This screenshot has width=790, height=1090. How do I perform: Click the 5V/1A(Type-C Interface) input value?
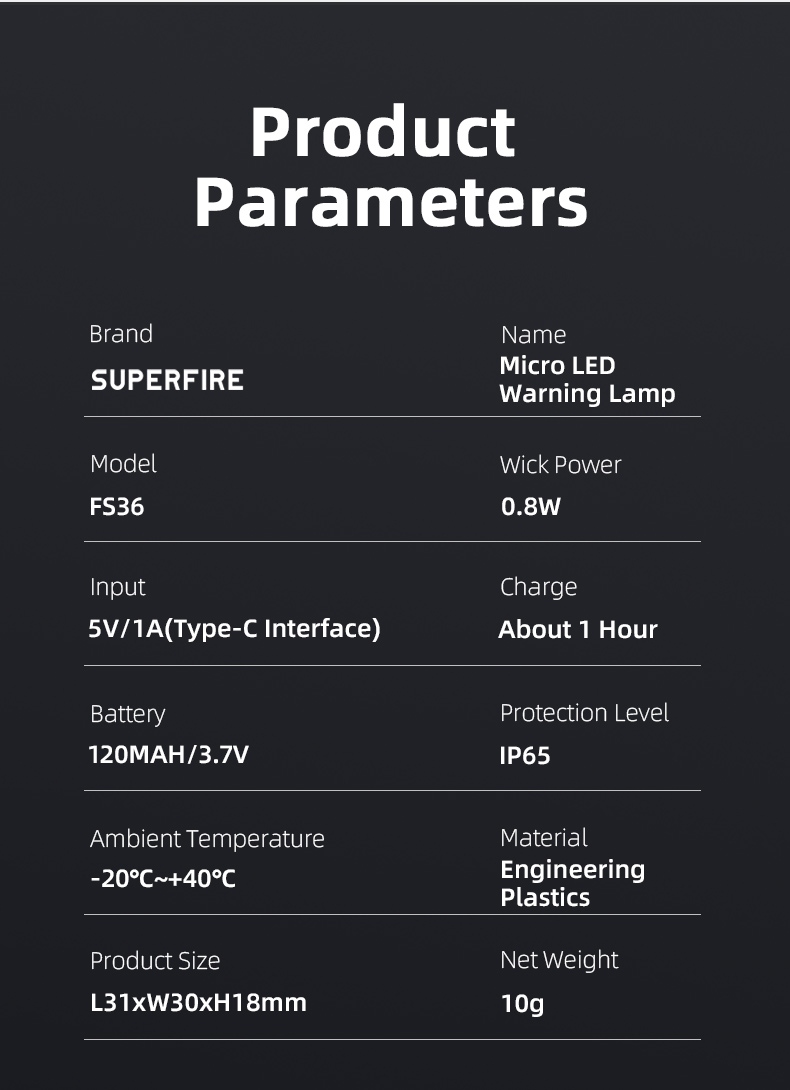point(234,629)
